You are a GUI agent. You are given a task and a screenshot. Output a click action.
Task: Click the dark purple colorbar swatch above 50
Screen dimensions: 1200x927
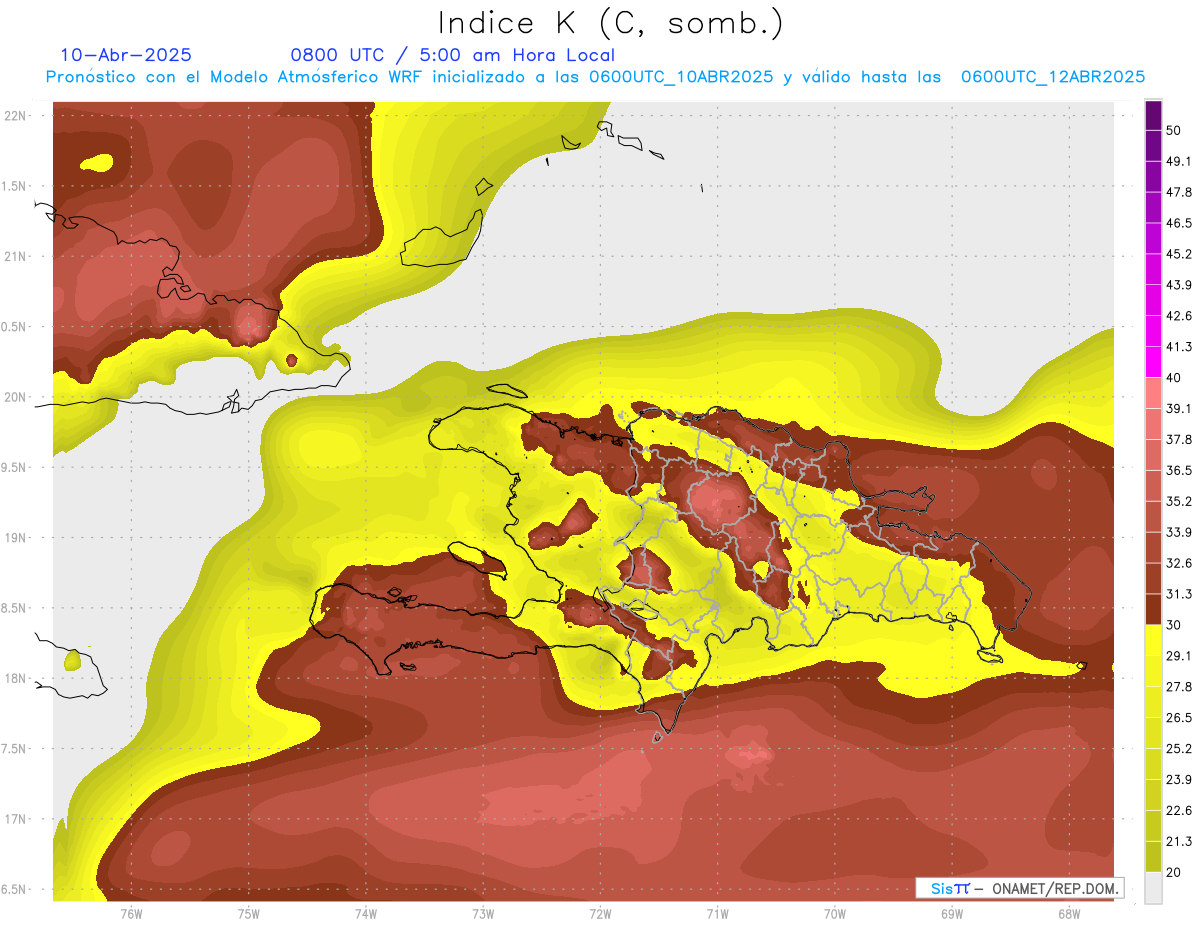(x=1153, y=115)
